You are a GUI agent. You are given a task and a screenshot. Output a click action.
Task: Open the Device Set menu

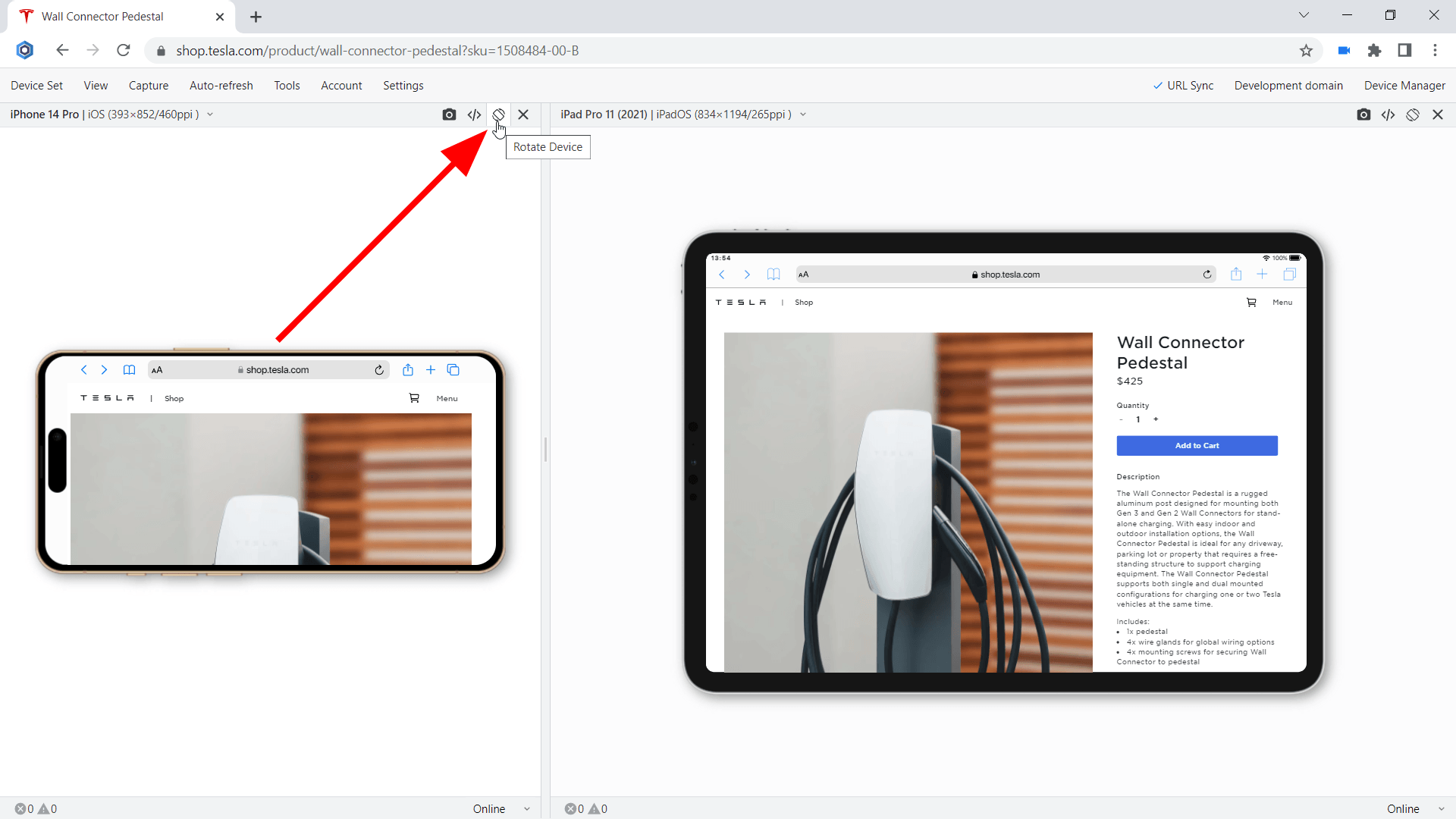(x=36, y=86)
